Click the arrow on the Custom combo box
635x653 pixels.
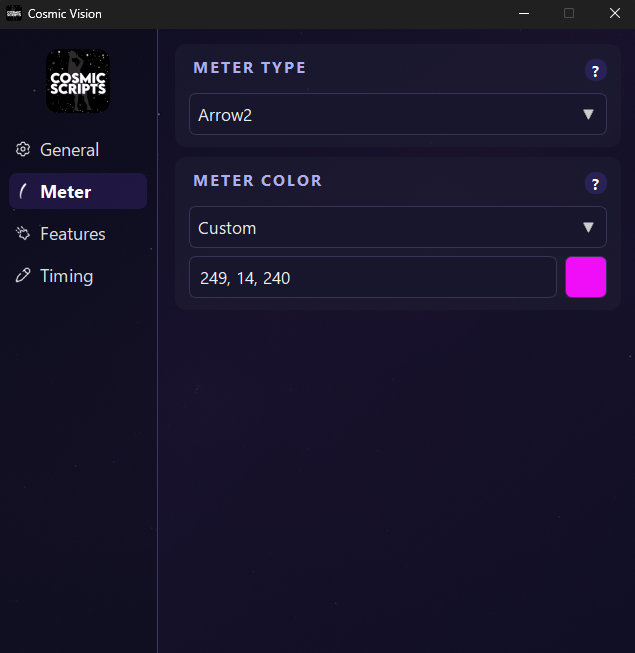588,228
